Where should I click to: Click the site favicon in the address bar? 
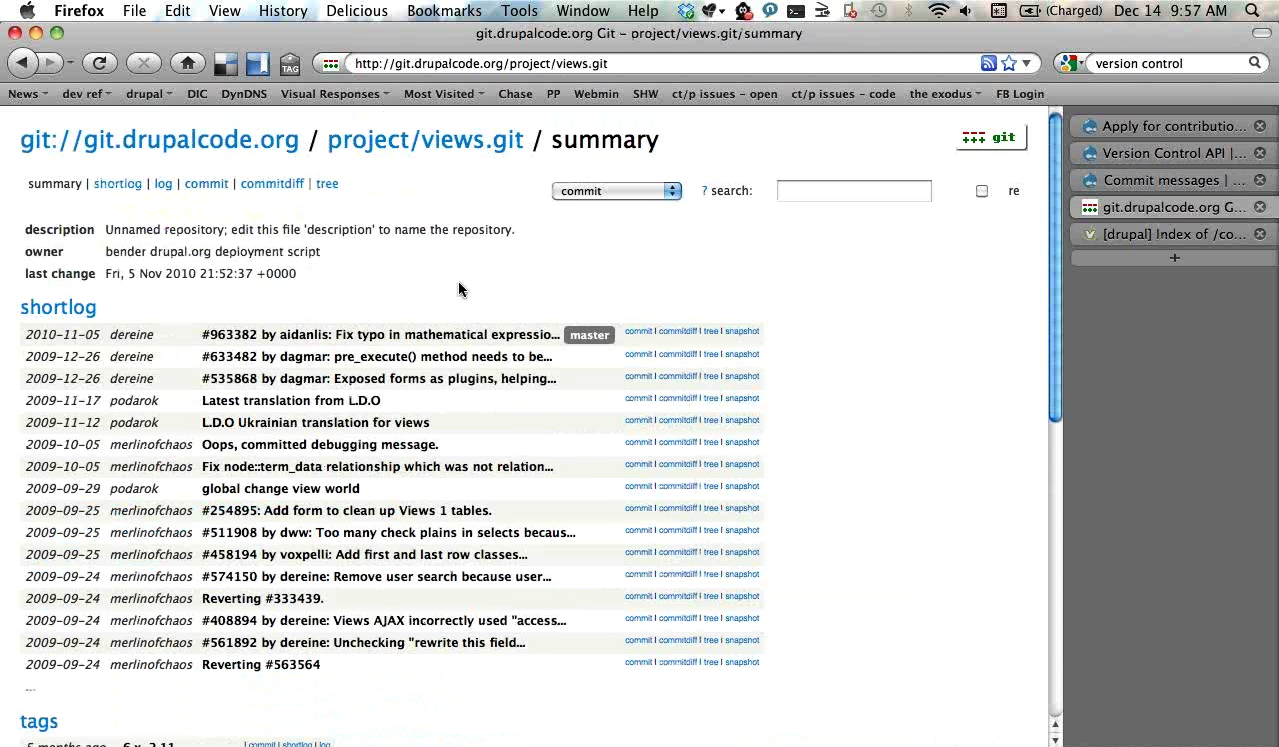coord(330,63)
